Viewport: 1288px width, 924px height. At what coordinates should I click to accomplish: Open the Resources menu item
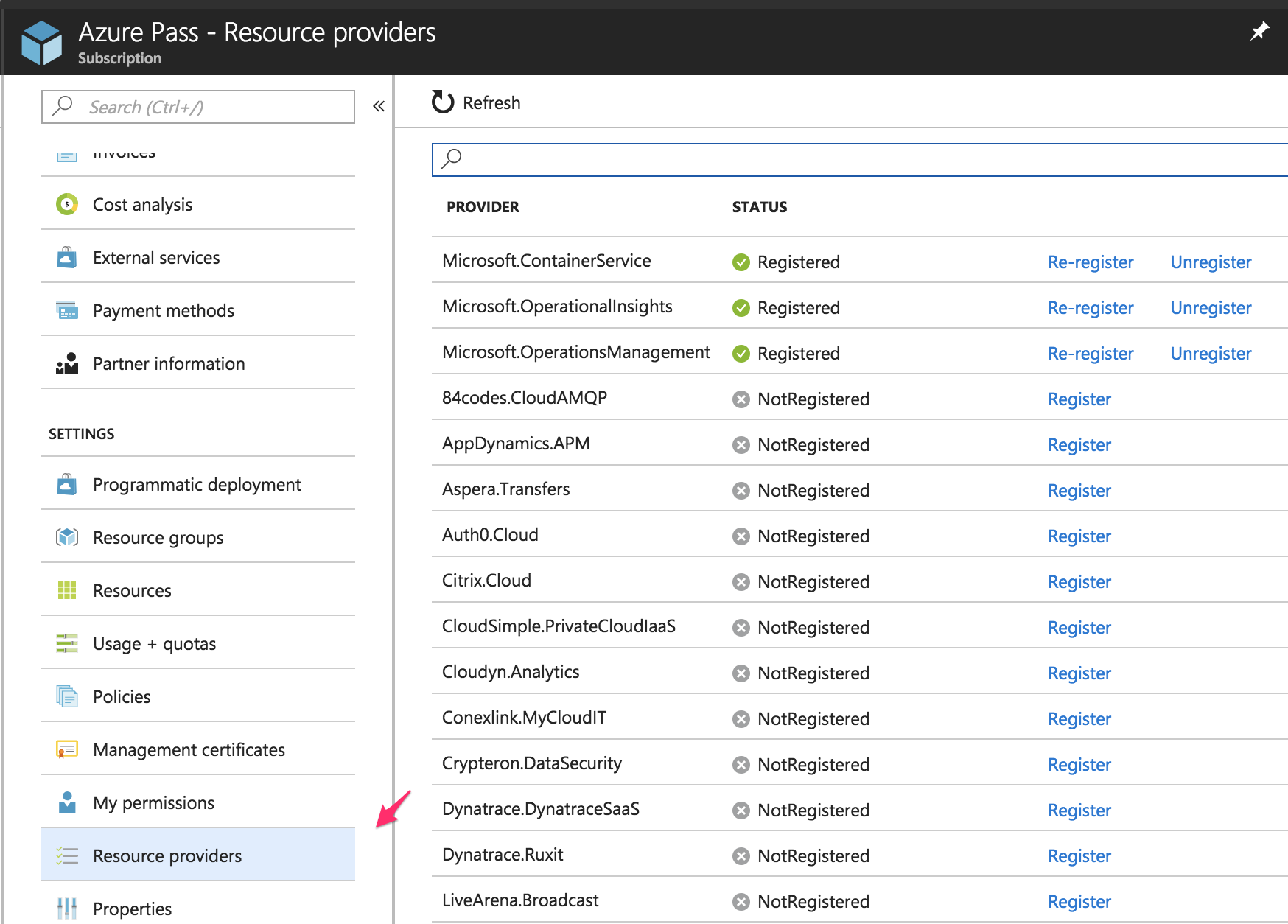[x=198, y=590]
